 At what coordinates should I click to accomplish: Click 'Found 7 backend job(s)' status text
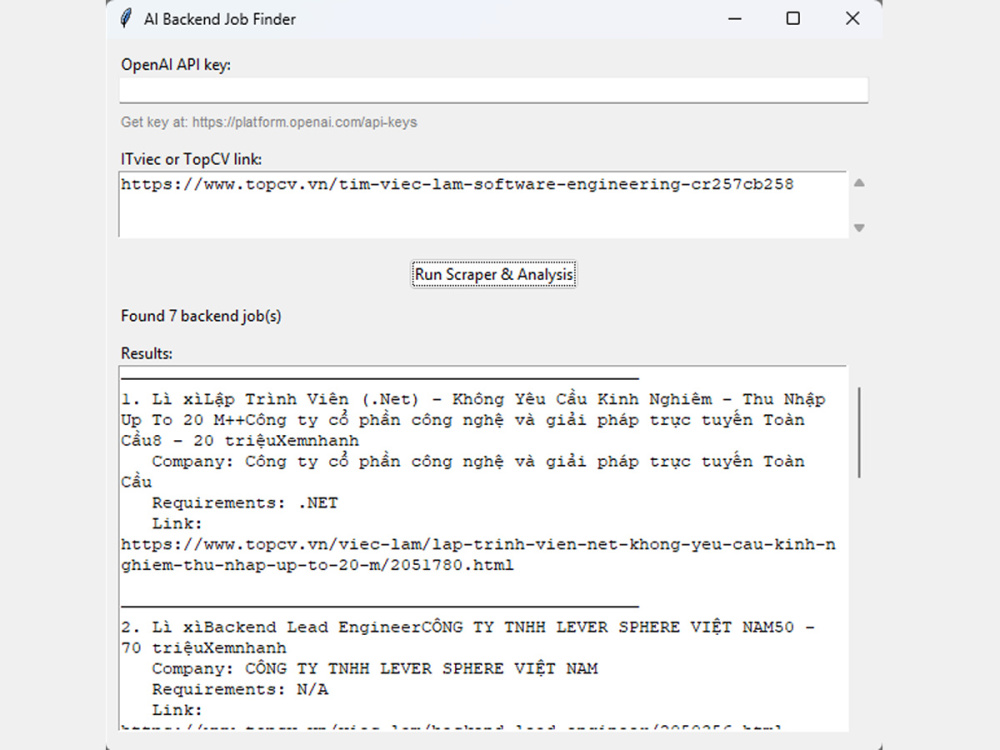pos(201,316)
